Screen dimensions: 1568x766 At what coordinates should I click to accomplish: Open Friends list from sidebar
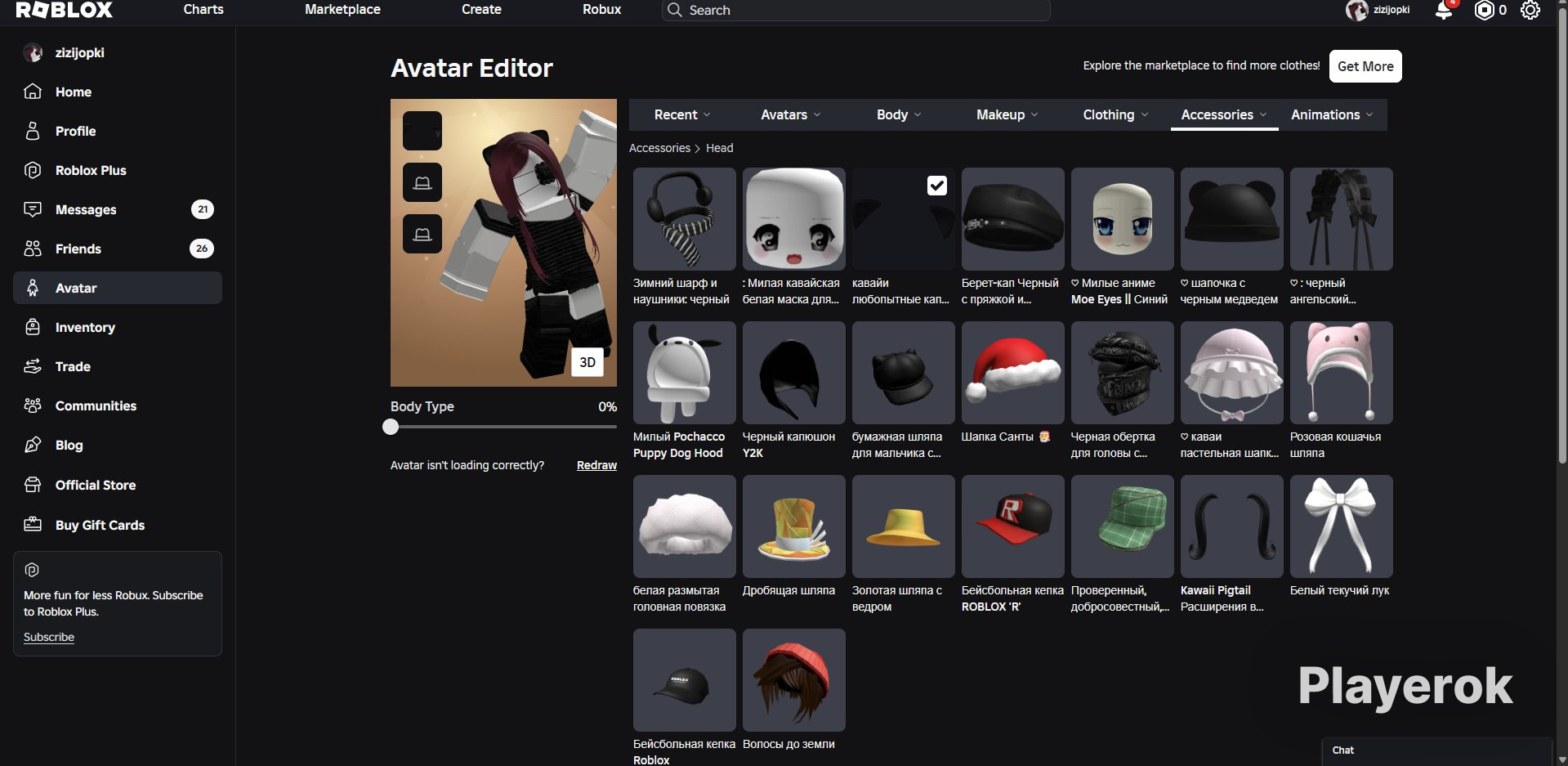click(x=118, y=249)
